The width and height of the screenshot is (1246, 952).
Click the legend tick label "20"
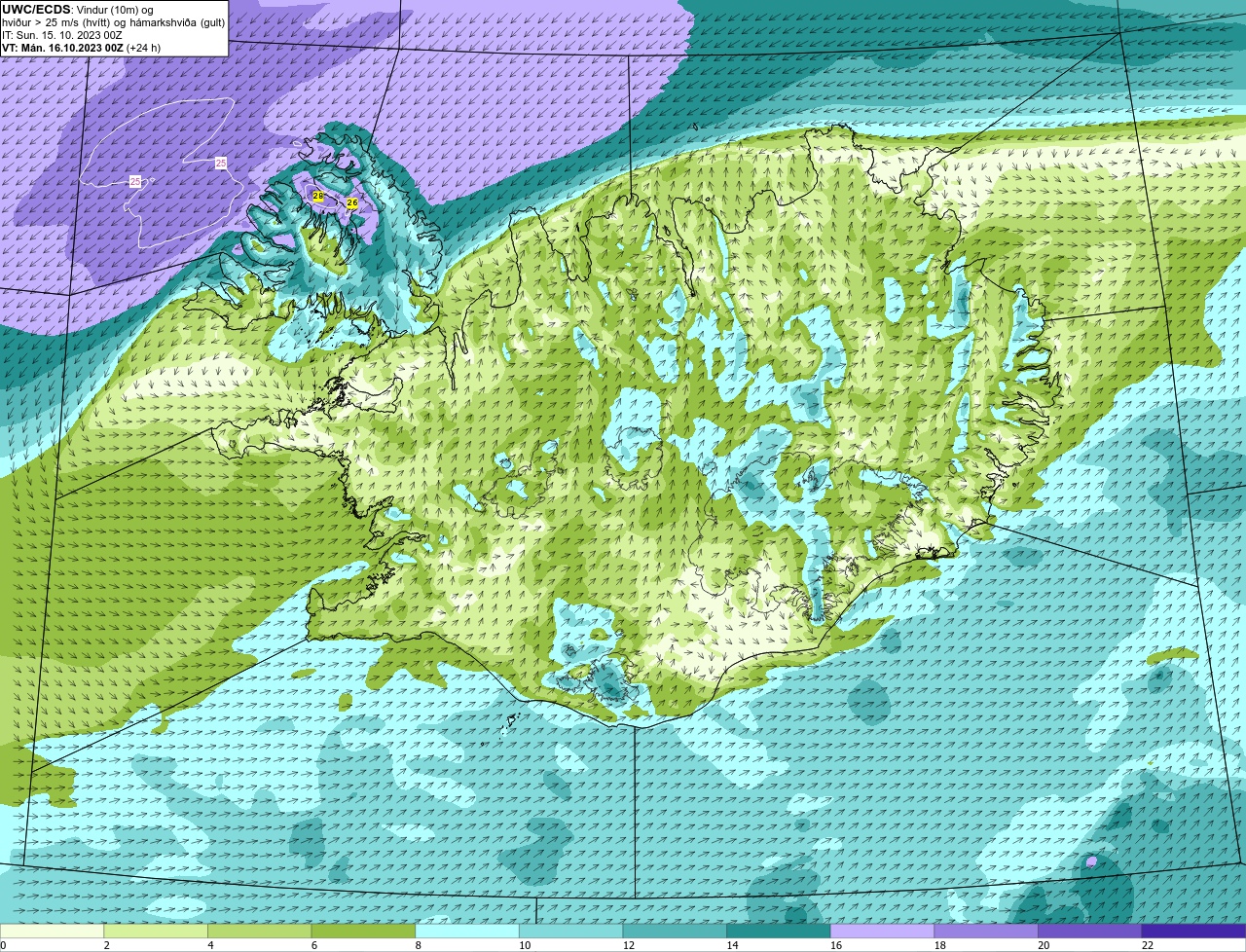pyautogui.click(x=1044, y=945)
